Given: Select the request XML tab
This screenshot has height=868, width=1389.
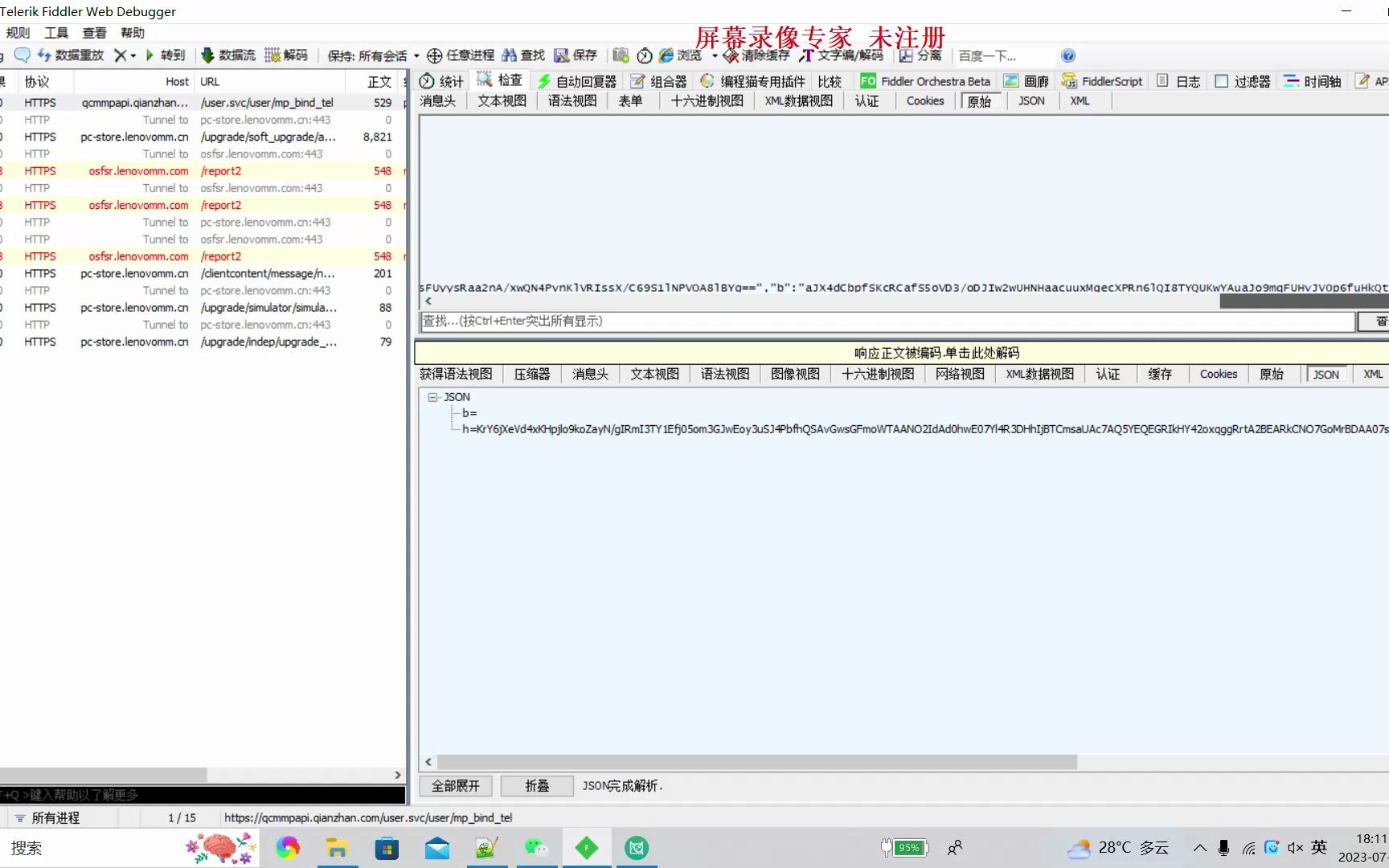Looking at the screenshot, I should point(1080,100).
